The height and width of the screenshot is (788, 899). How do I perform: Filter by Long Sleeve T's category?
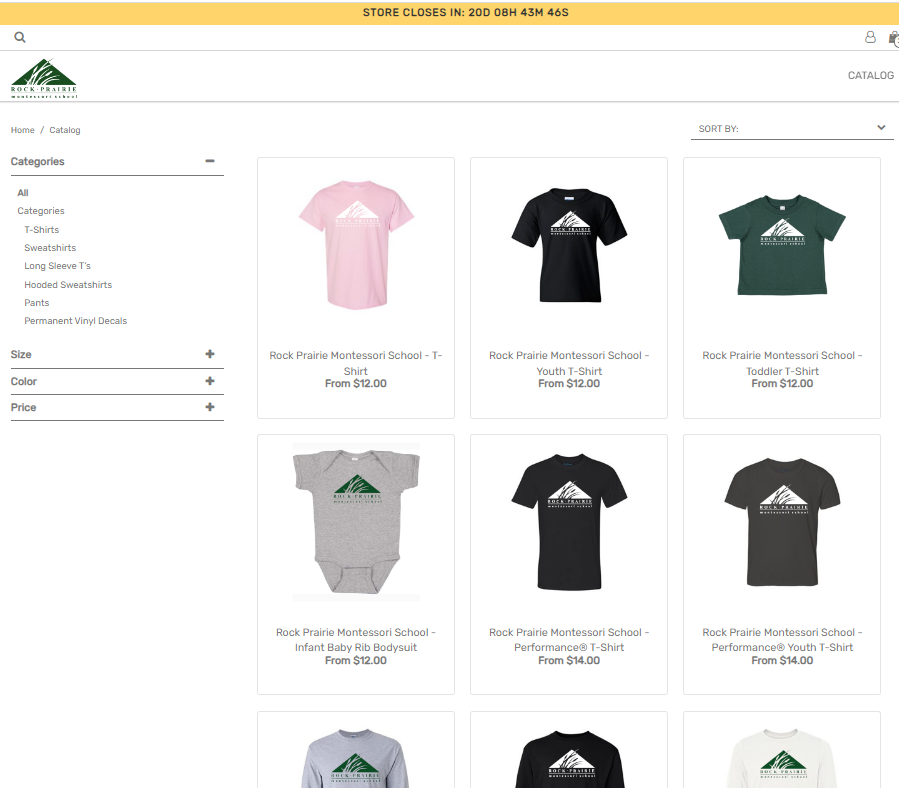(57, 266)
